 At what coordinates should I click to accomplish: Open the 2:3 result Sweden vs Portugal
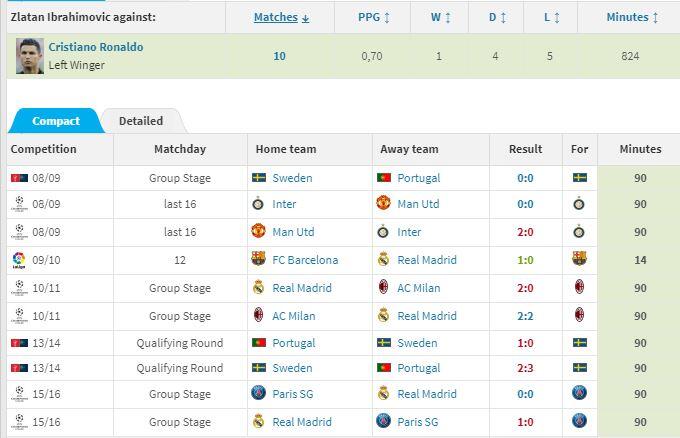coord(525,368)
